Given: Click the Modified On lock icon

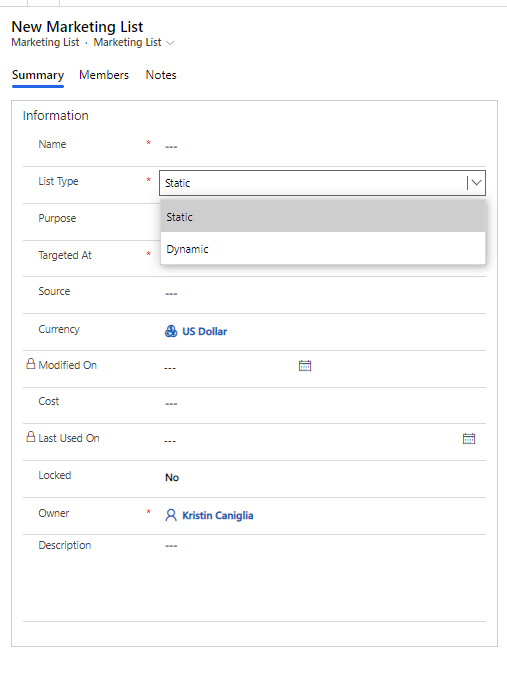Looking at the screenshot, I should pos(30,364).
